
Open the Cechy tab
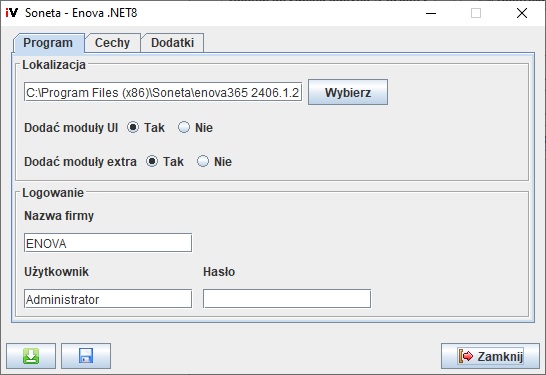click(x=112, y=43)
